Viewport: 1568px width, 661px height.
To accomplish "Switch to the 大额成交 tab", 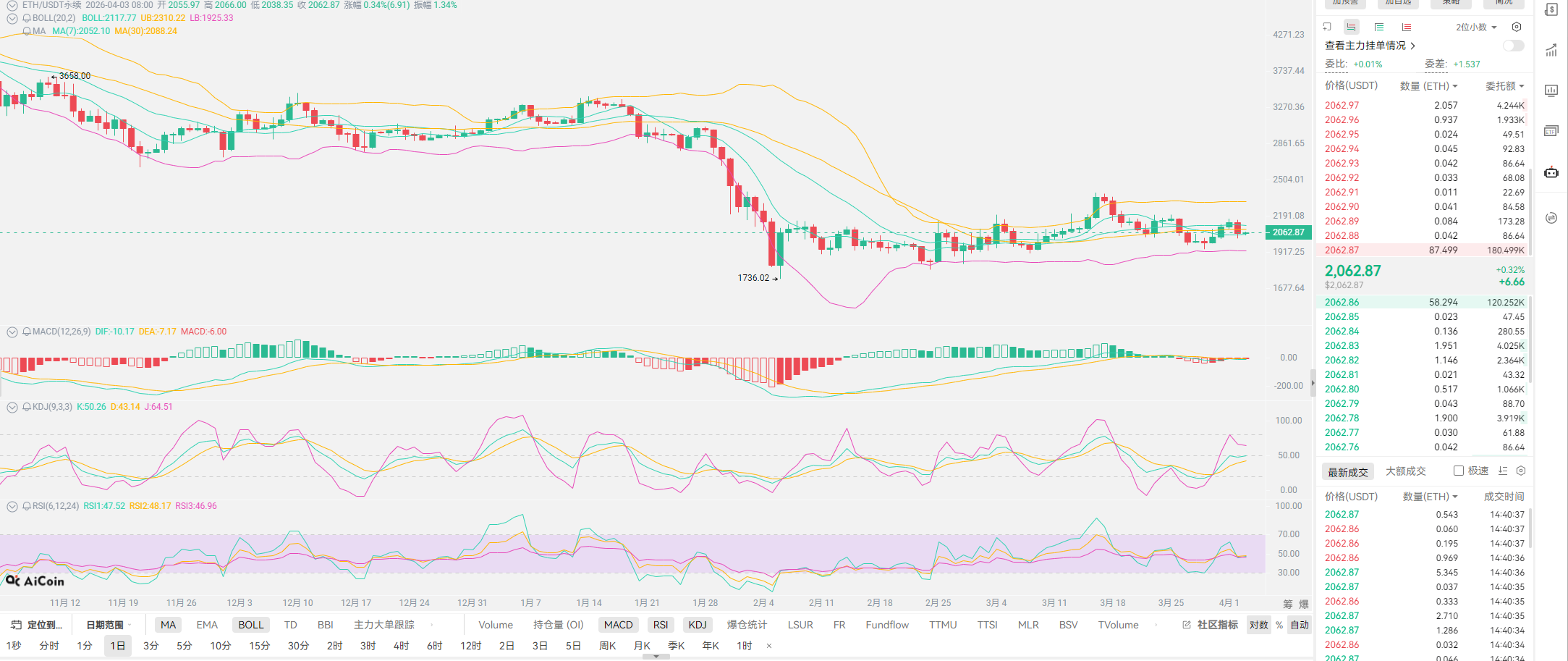I will [1405, 471].
